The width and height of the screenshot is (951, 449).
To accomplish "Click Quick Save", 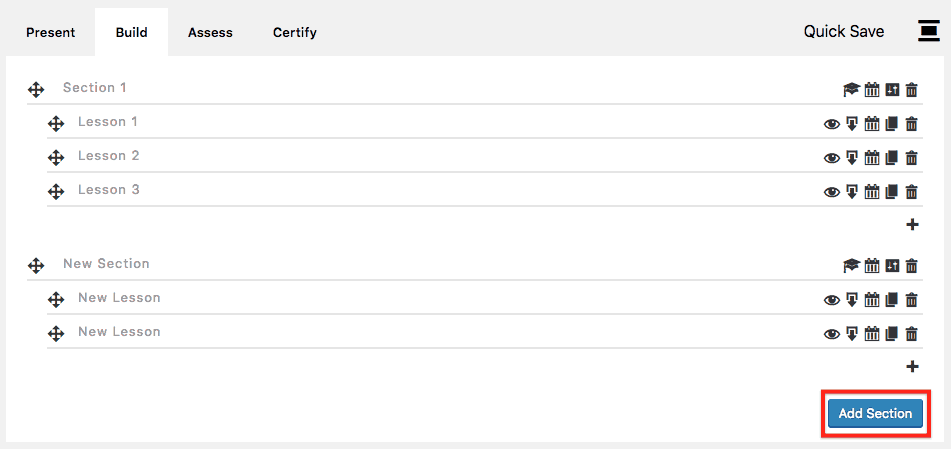I will click(x=844, y=31).
